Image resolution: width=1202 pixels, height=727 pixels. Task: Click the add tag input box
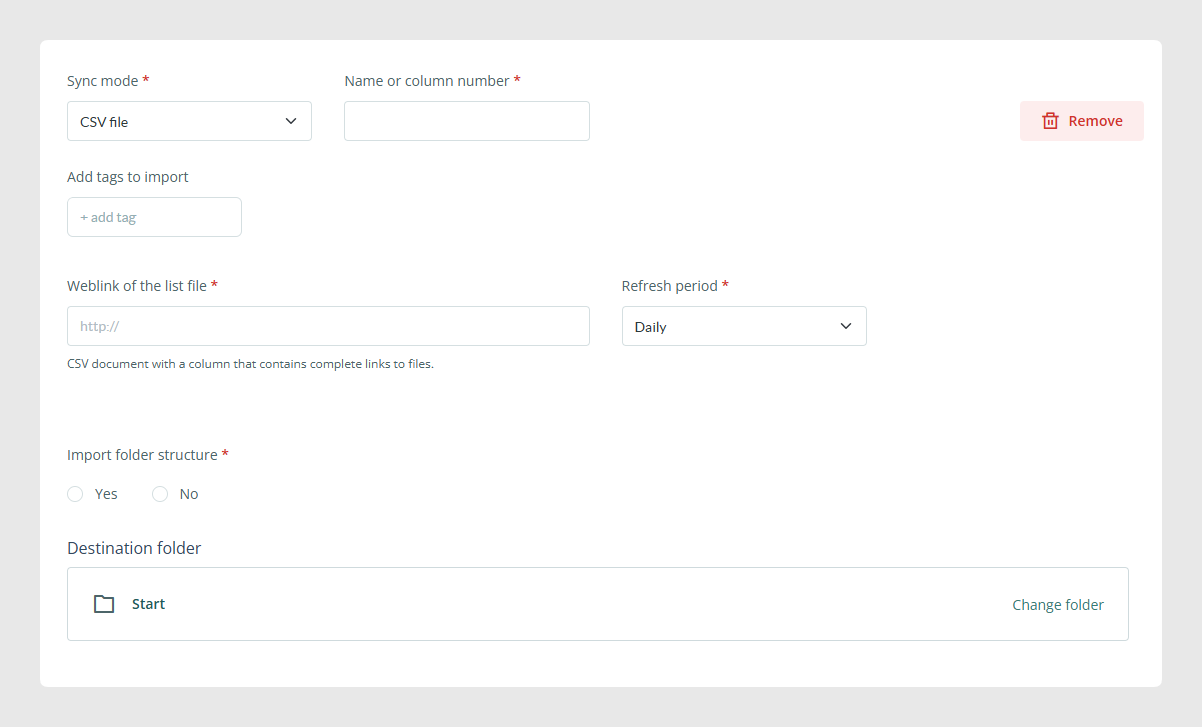click(154, 217)
